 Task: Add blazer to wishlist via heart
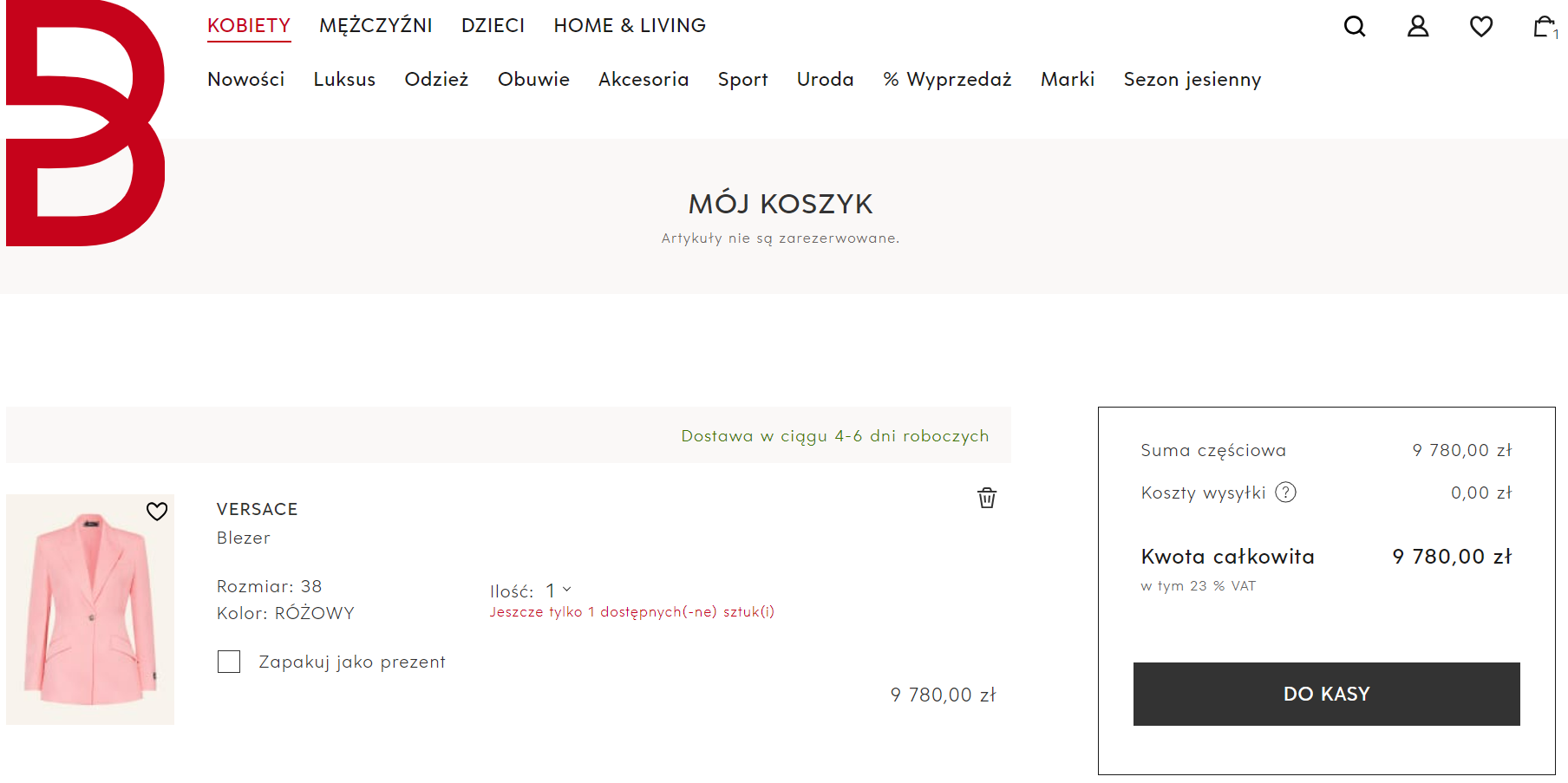coord(157,512)
